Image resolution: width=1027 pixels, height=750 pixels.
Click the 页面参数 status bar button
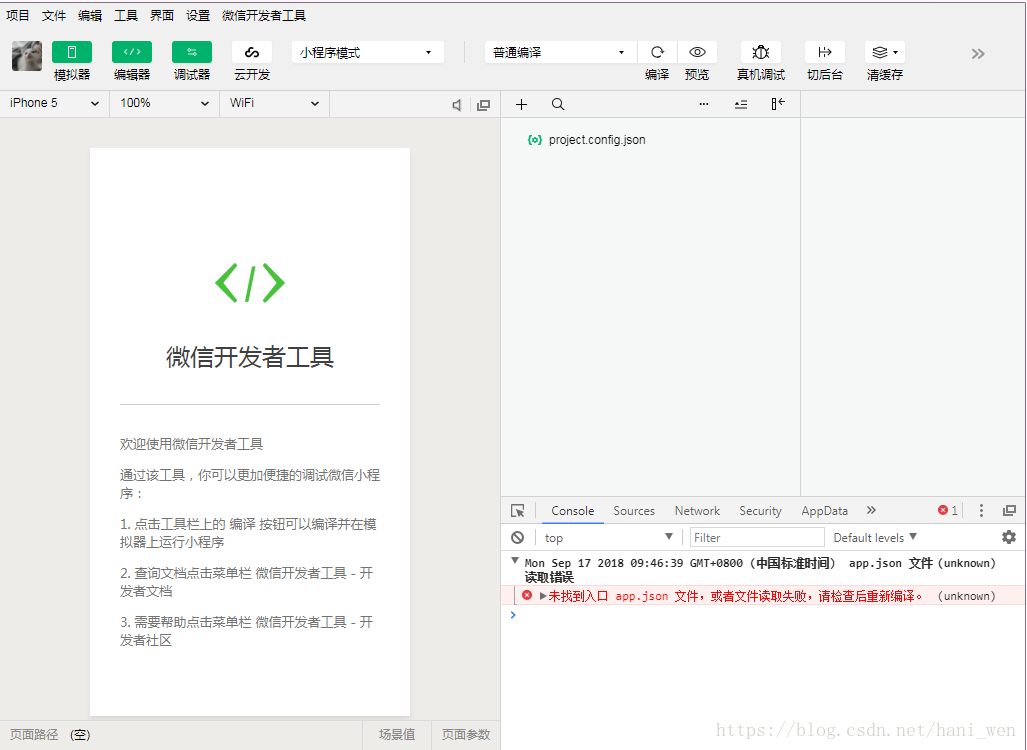click(466, 735)
